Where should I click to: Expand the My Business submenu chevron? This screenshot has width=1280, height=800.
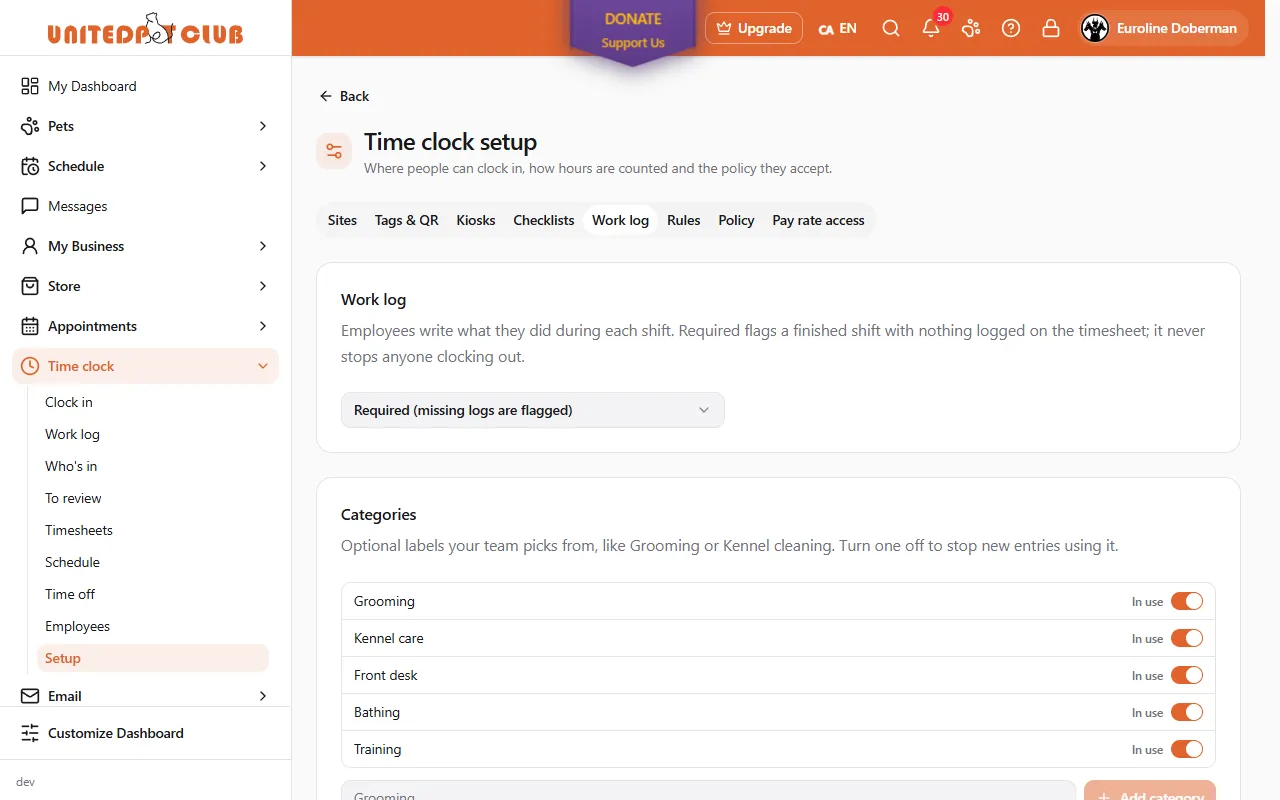263,246
